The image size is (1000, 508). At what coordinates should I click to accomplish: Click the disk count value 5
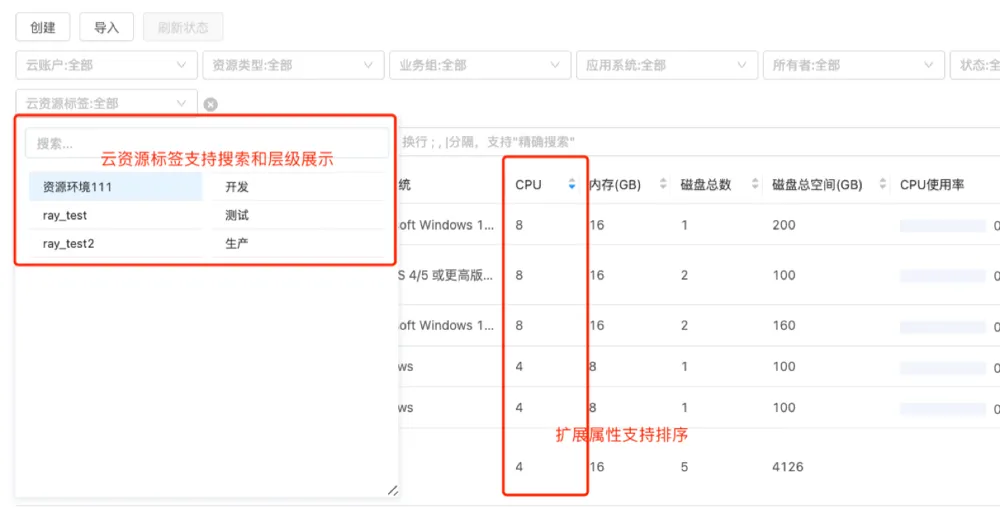[684, 467]
